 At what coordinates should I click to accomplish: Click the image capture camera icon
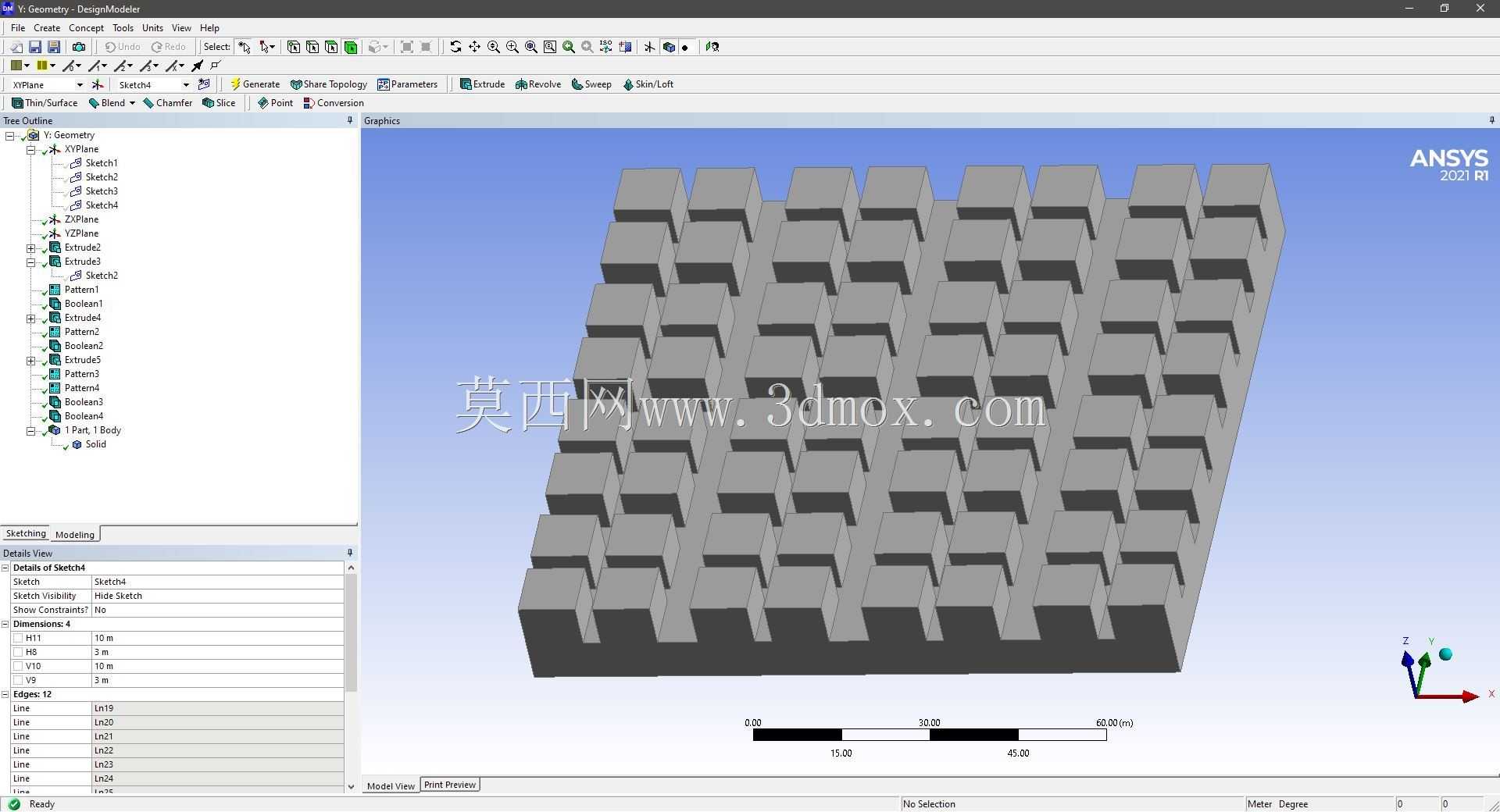[x=79, y=47]
